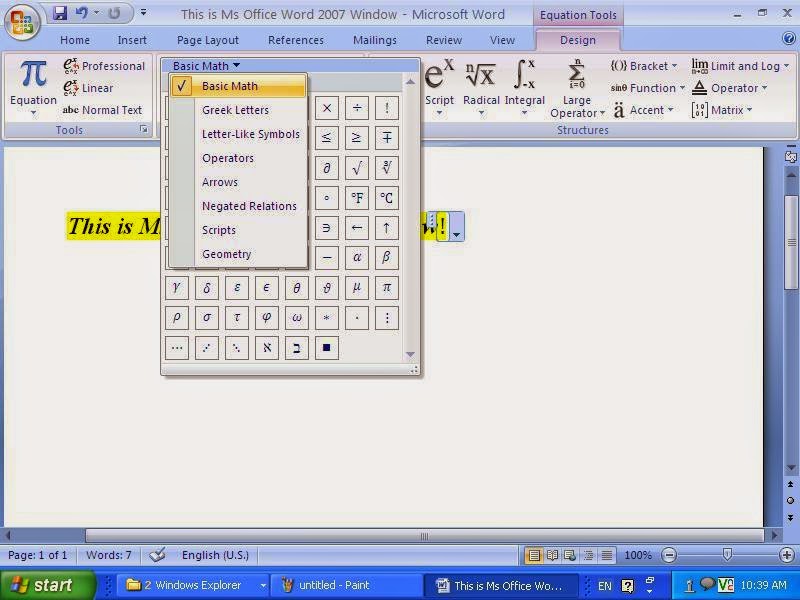Open the Script structures dropdown
Screen dimensions: 800x600
tap(439, 87)
